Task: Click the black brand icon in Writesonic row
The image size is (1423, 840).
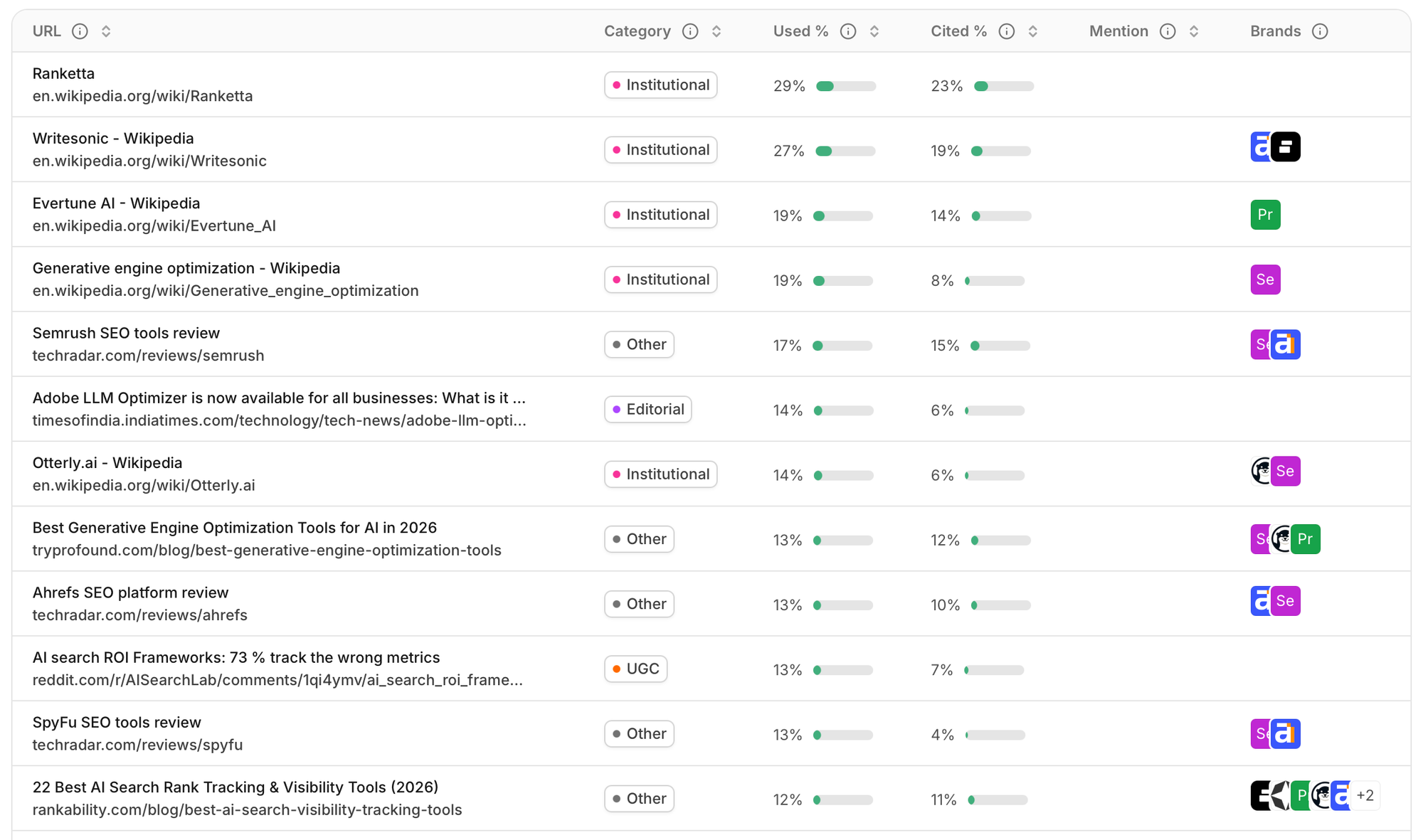Action: (x=1286, y=147)
